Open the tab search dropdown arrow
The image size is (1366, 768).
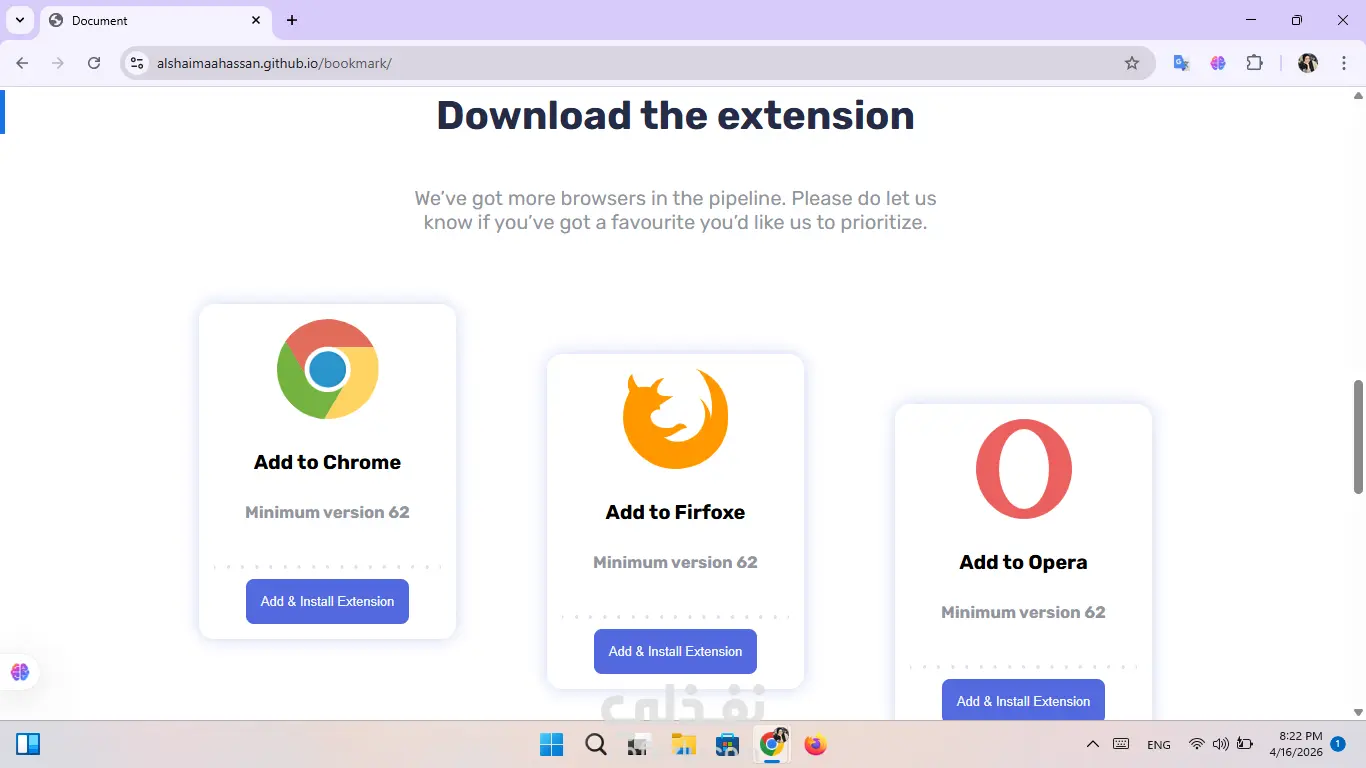click(x=20, y=20)
